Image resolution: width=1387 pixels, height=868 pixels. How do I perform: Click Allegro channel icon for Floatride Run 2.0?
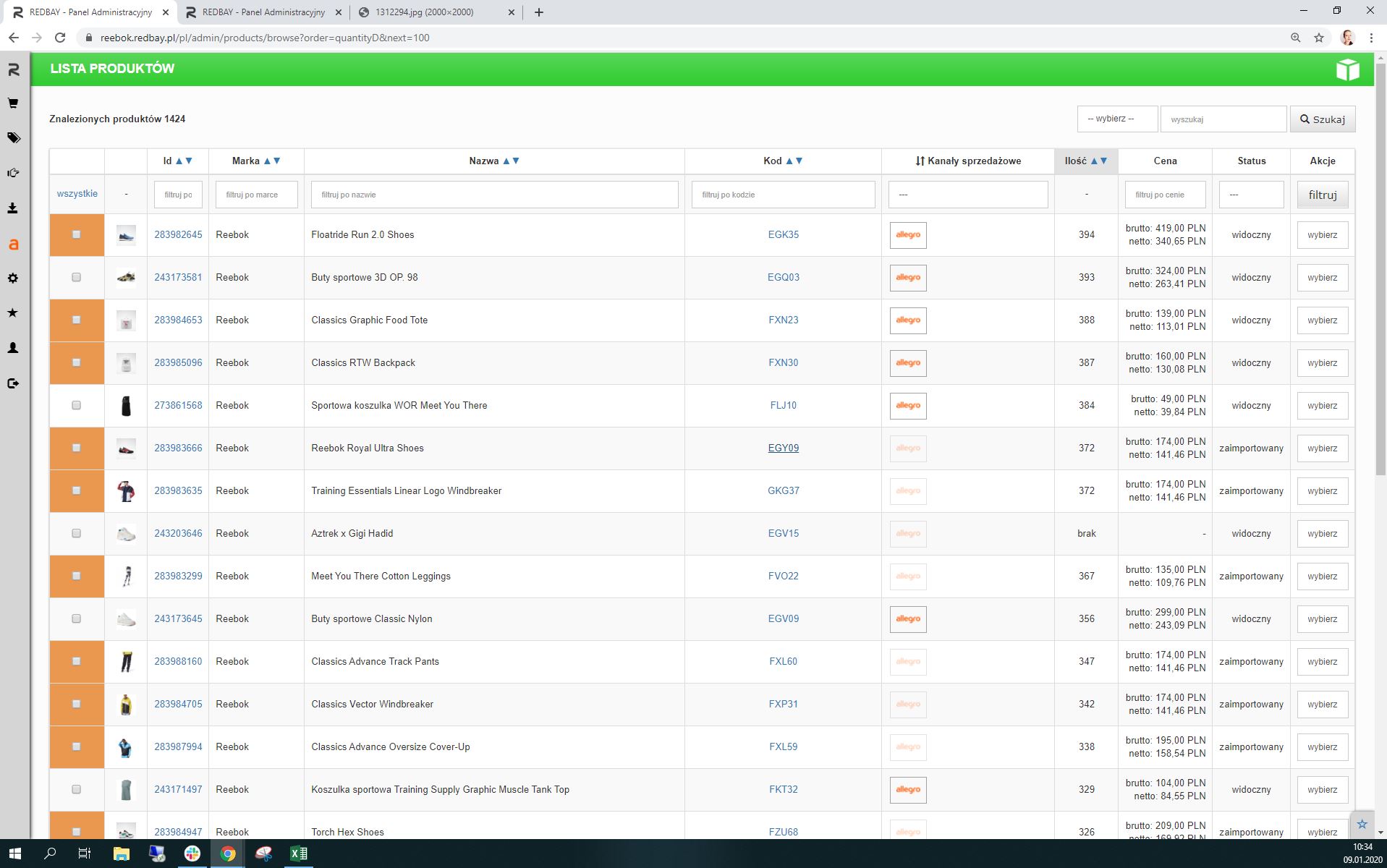pyautogui.click(x=907, y=235)
